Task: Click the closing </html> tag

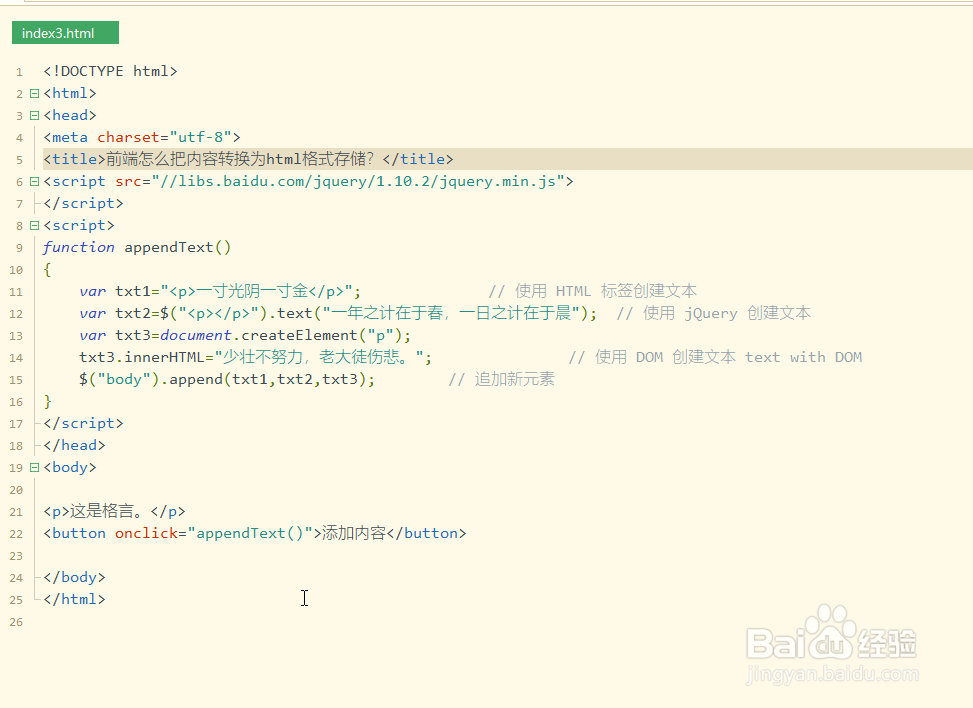Action: pyautogui.click(x=74, y=599)
